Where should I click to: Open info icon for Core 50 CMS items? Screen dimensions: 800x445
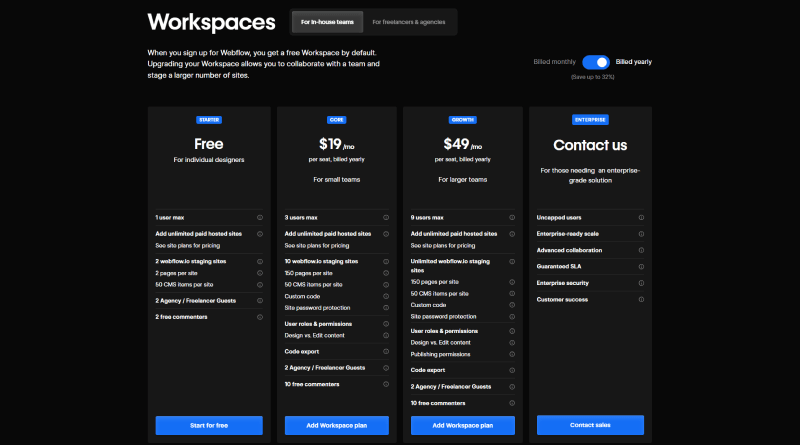click(386, 285)
